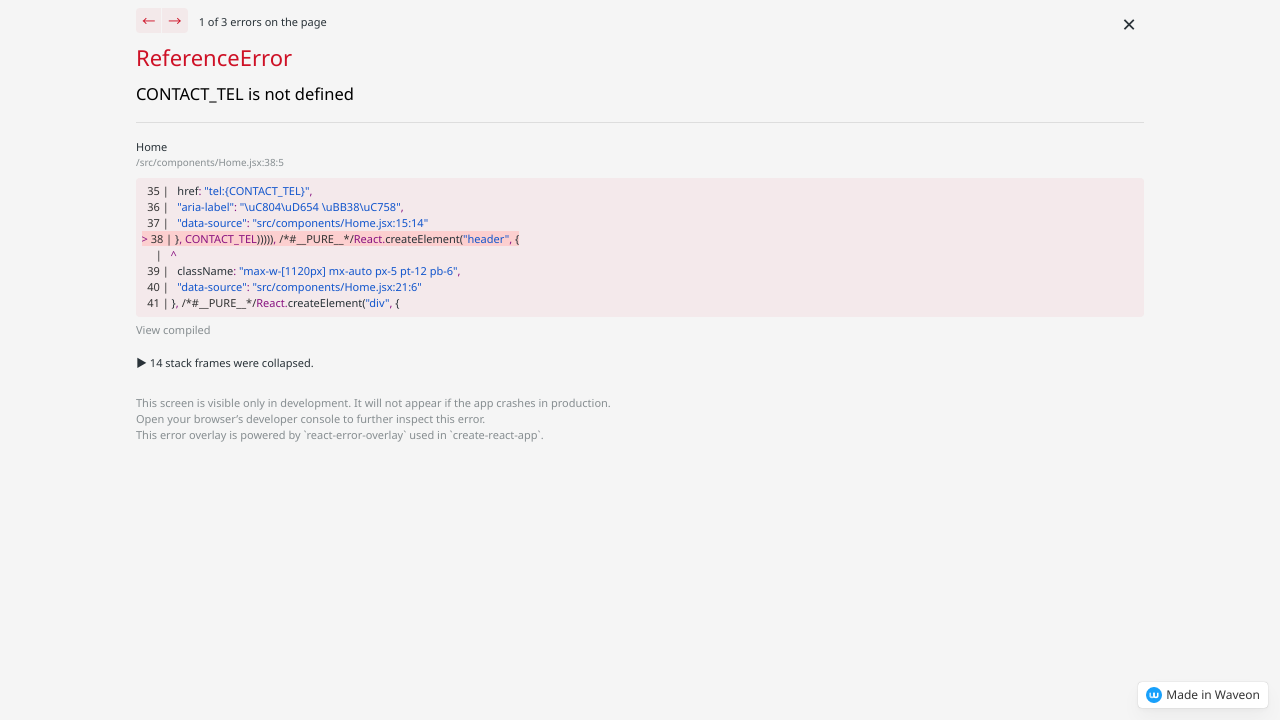The width and height of the screenshot is (1280, 720).
Task: Click code line 35 with href tel
Action: coord(244,191)
